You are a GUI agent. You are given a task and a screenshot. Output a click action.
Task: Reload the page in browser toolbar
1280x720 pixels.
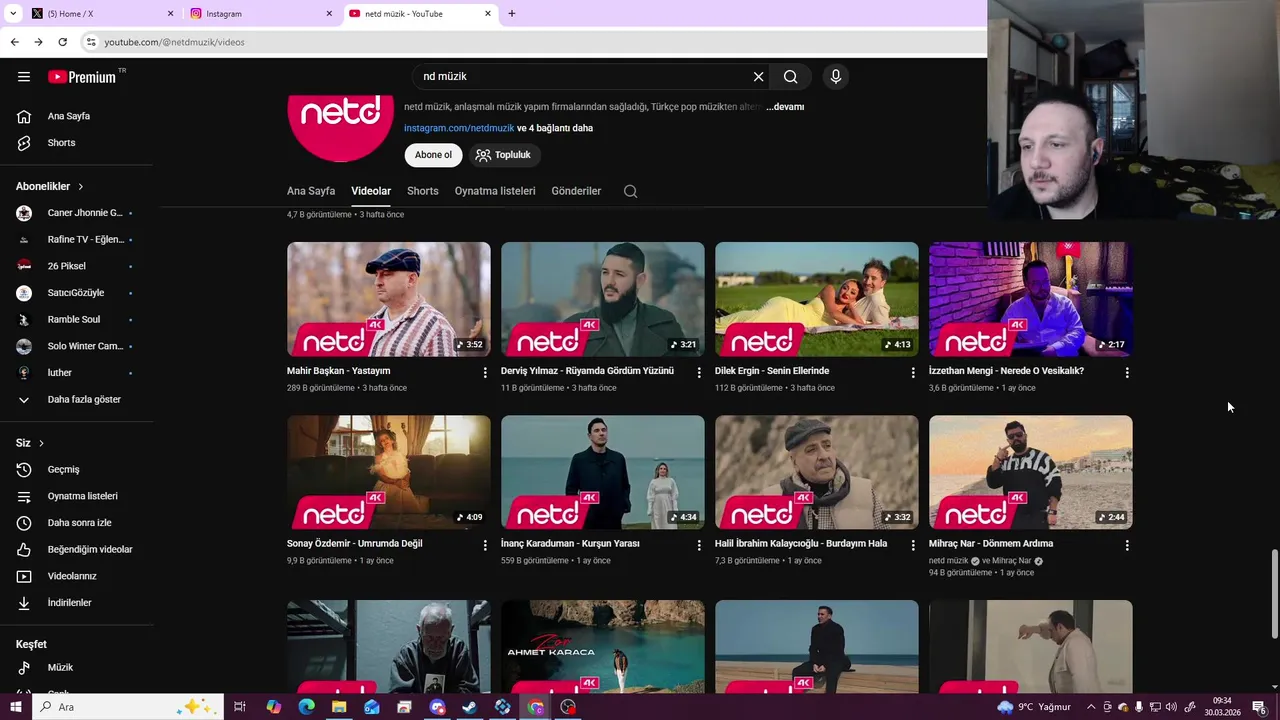point(62,42)
